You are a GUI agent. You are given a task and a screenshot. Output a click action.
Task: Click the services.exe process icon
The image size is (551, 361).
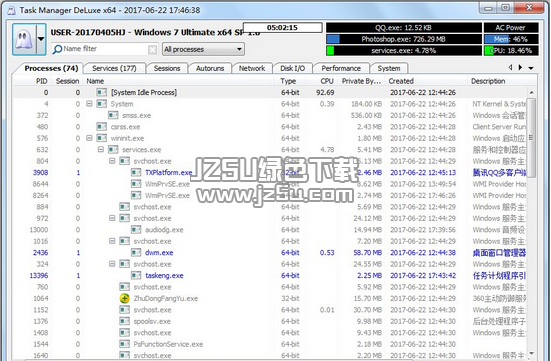click(x=113, y=149)
